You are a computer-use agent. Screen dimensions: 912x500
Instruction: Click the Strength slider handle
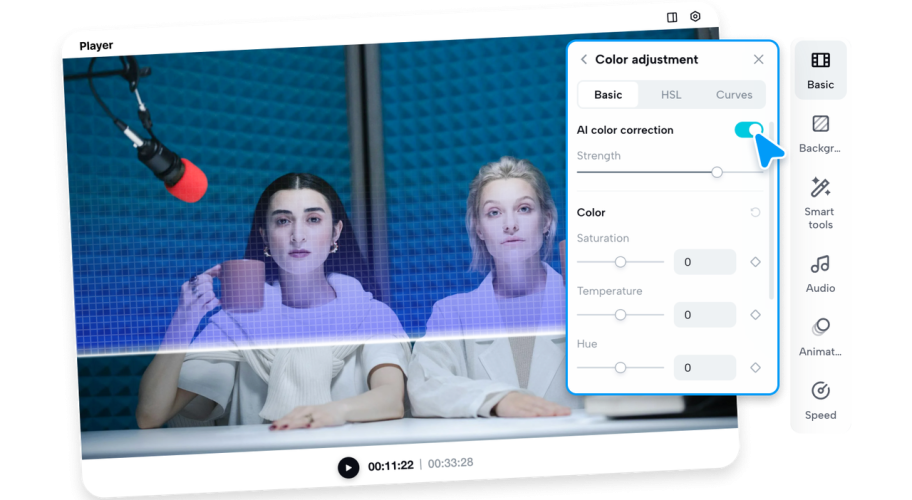click(x=717, y=173)
